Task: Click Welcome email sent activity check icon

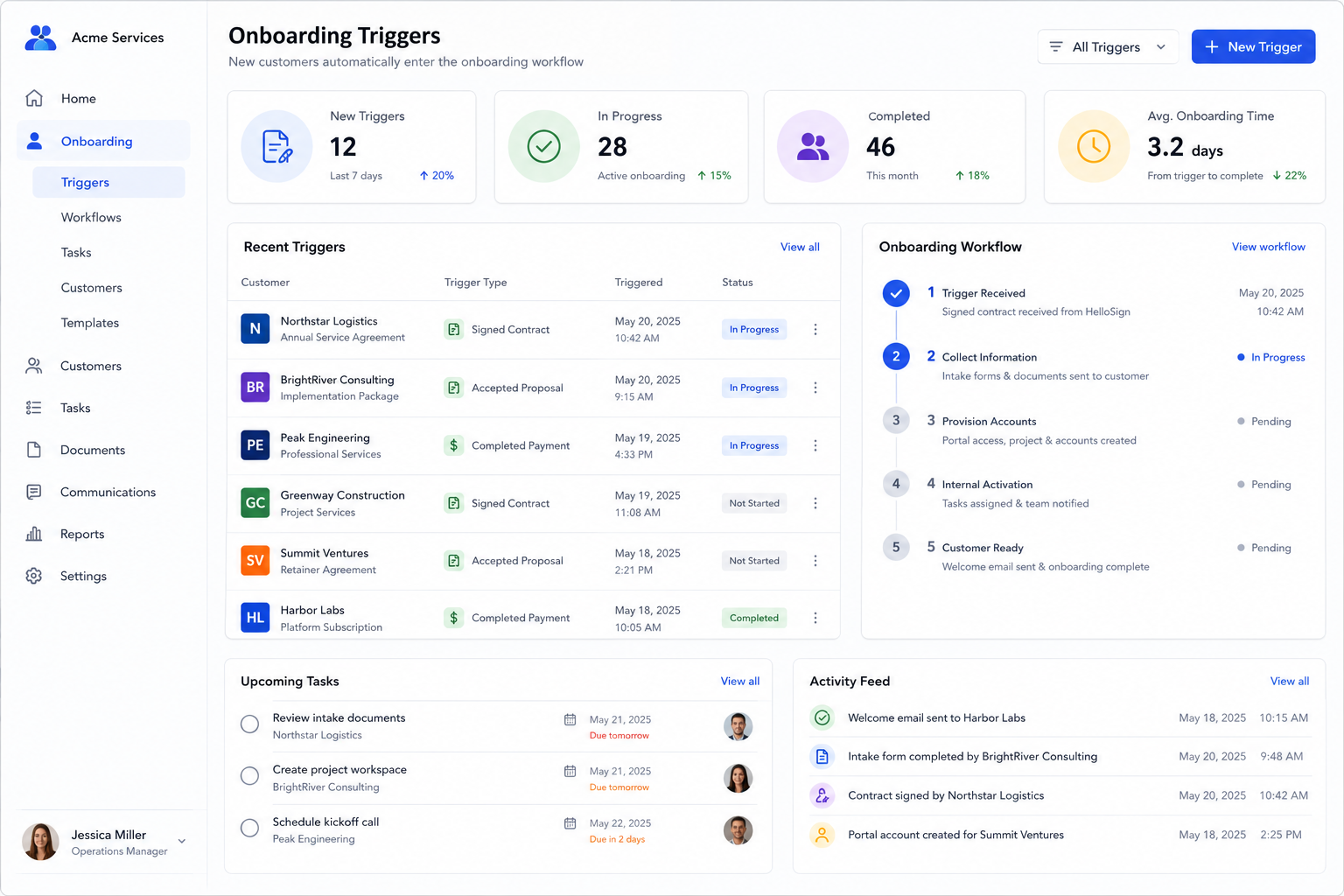Action: pyautogui.click(x=822, y=717)
